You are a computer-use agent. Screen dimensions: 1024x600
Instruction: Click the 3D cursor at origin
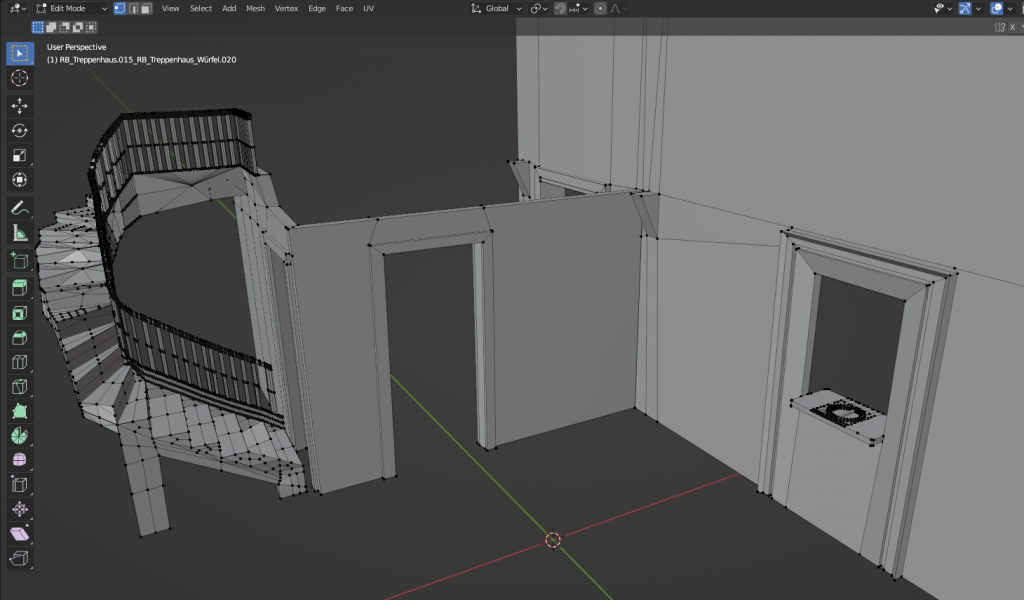pos(552,540)
